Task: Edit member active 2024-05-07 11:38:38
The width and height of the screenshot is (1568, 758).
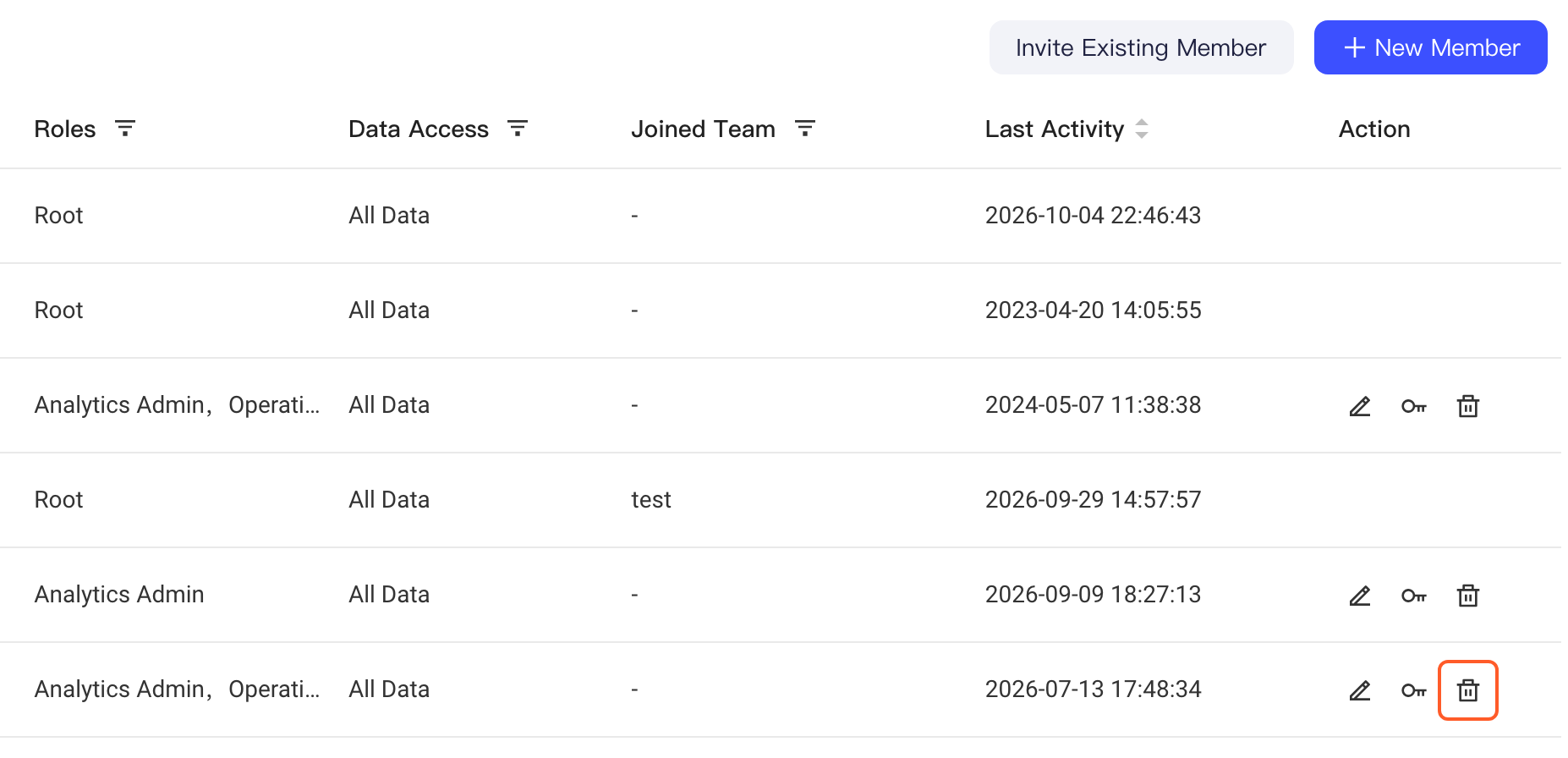Action: 1360,406
